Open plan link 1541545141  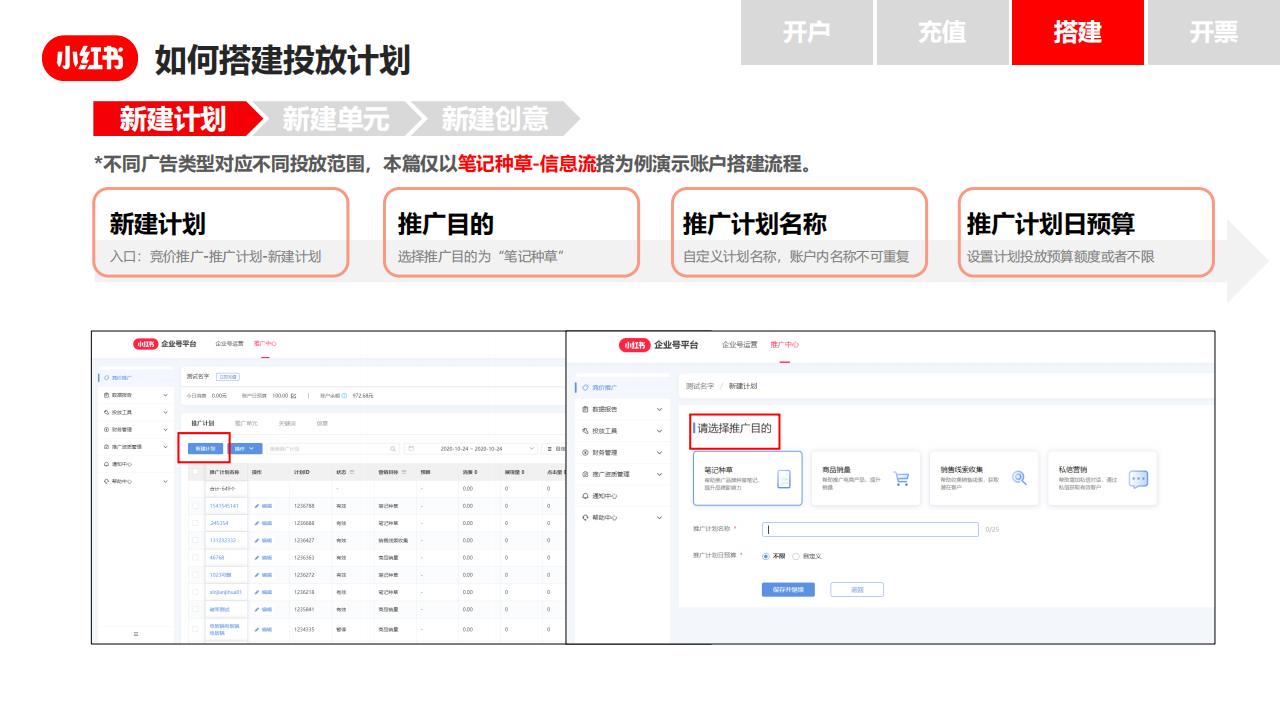pyautogui.click(x=224, y=506)
